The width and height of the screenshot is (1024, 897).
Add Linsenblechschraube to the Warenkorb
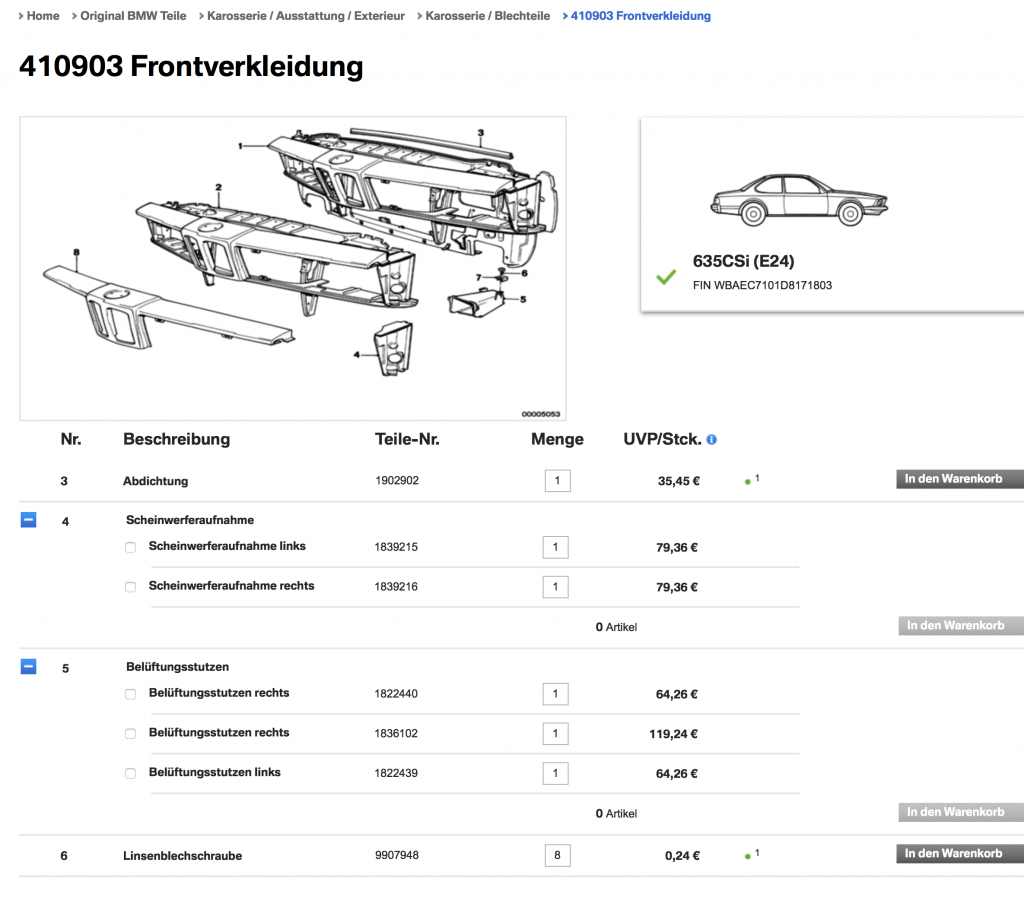[958, 854]
